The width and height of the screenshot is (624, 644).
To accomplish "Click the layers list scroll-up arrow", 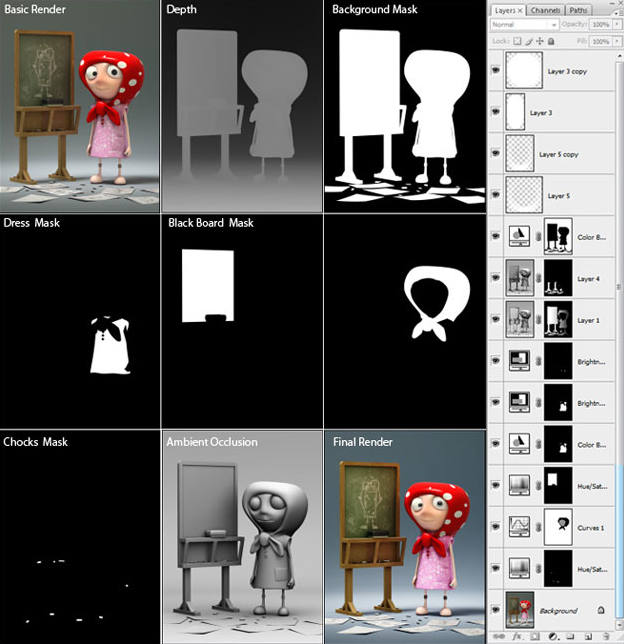I will pos(619,56).
